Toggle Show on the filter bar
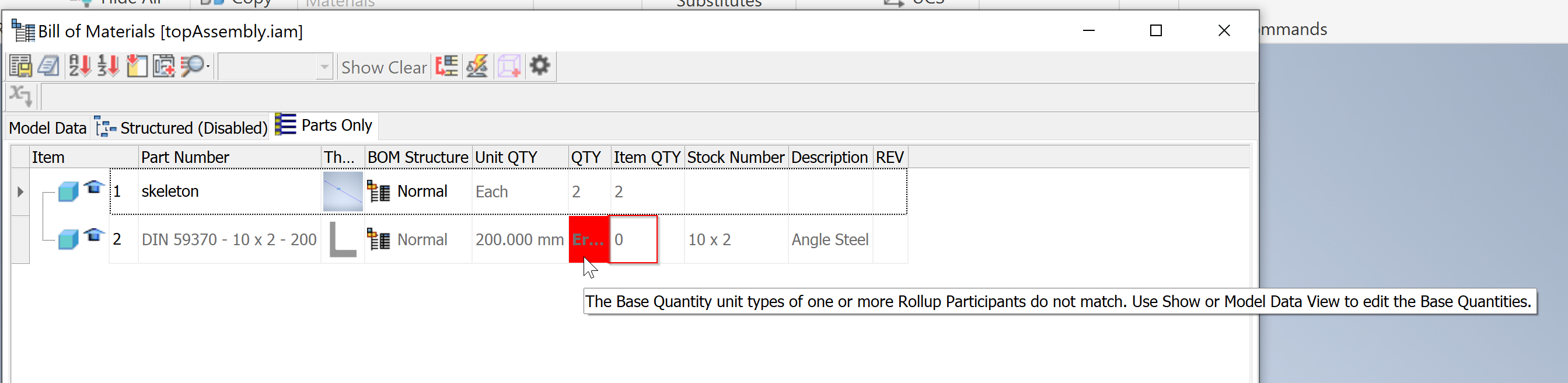Screen dimensions: 1568x383 click(362, 67)
